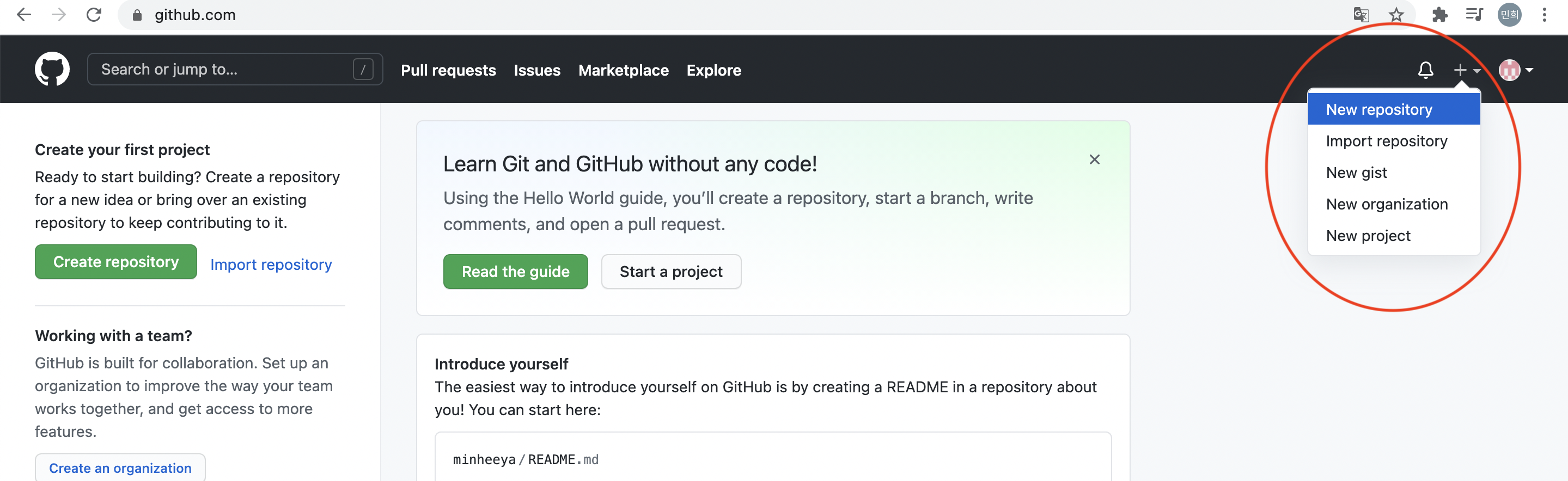Dismiss the Learn Git and GitHub banner

[1094, 159]
